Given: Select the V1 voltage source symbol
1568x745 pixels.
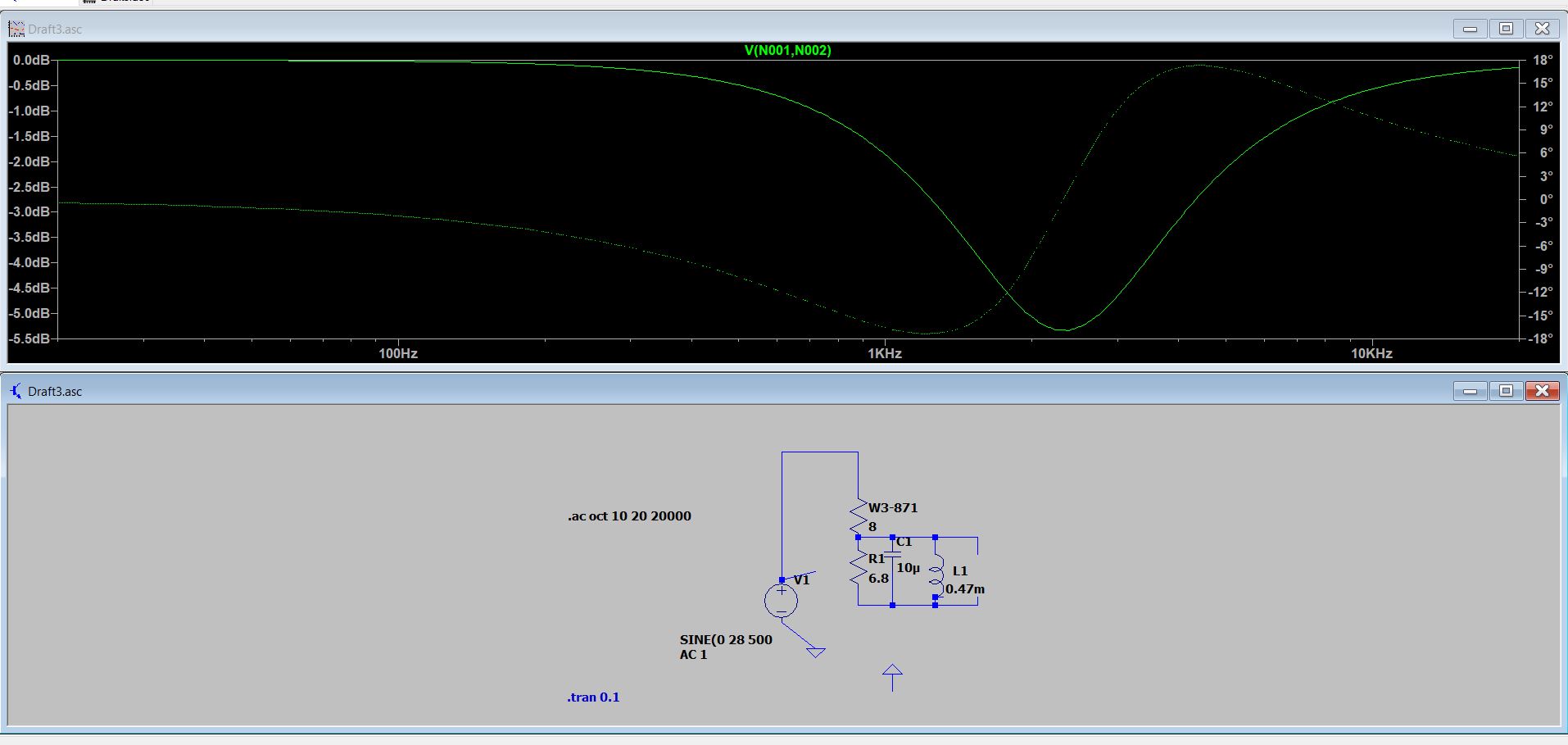Looking at the screenshot, I should pos(781,600).
